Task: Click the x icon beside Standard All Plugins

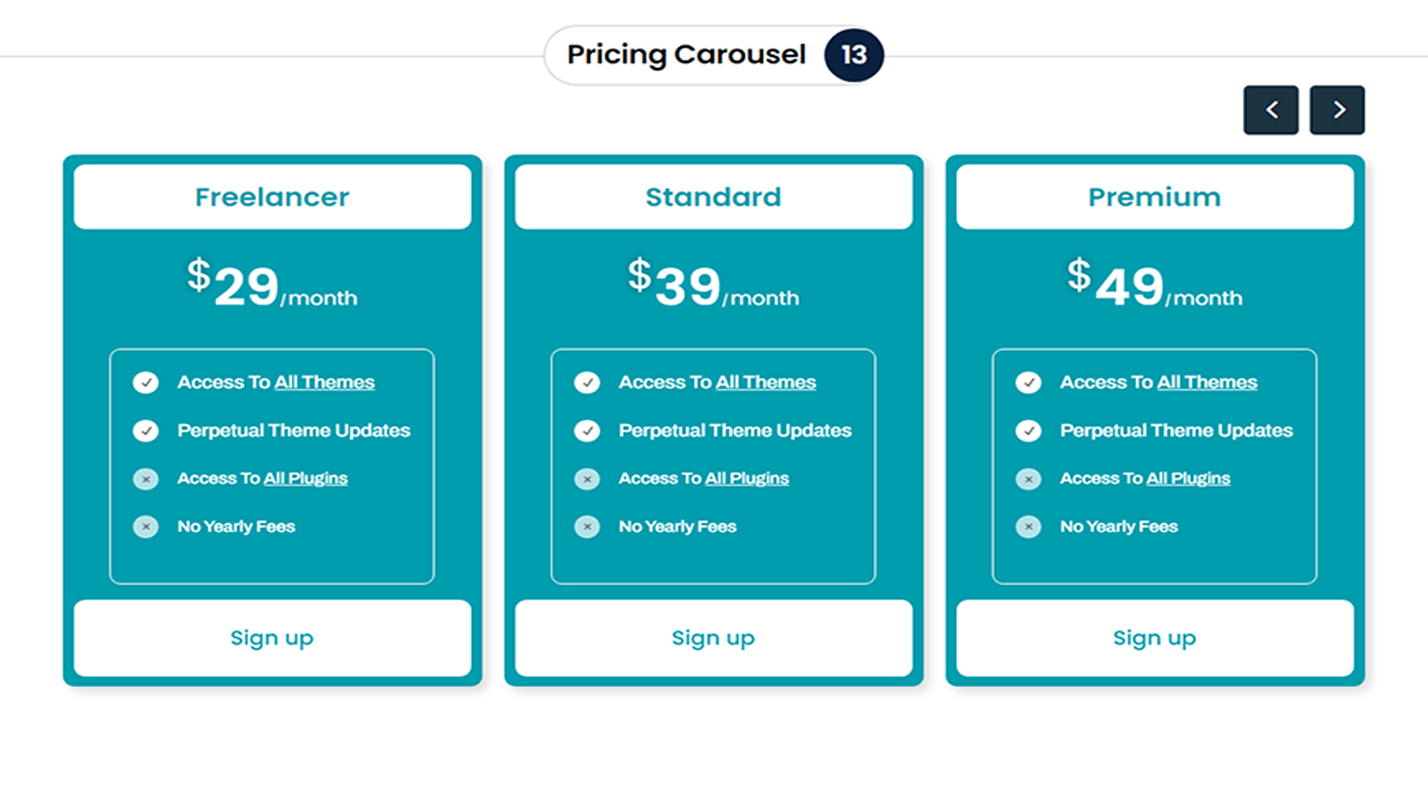Action: tap(587, 479)
